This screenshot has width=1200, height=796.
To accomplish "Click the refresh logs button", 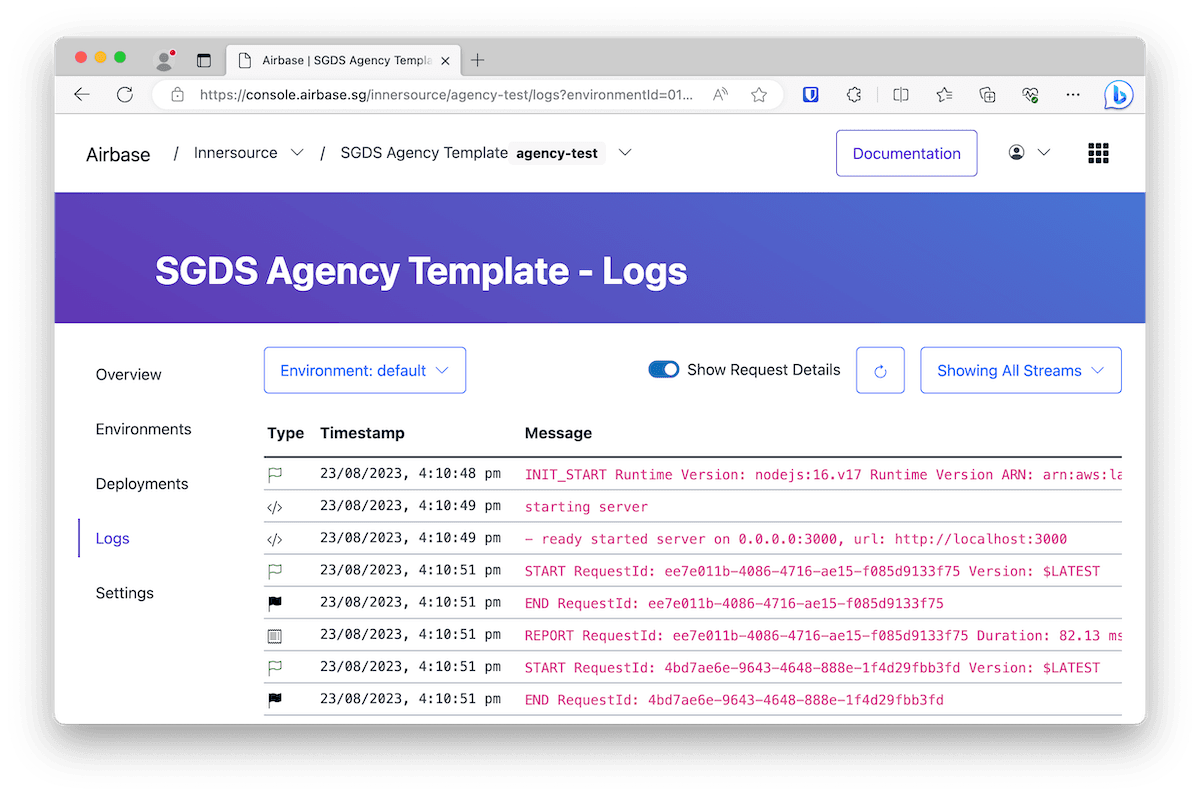I will pyautogui.click(x=880, y=371).
